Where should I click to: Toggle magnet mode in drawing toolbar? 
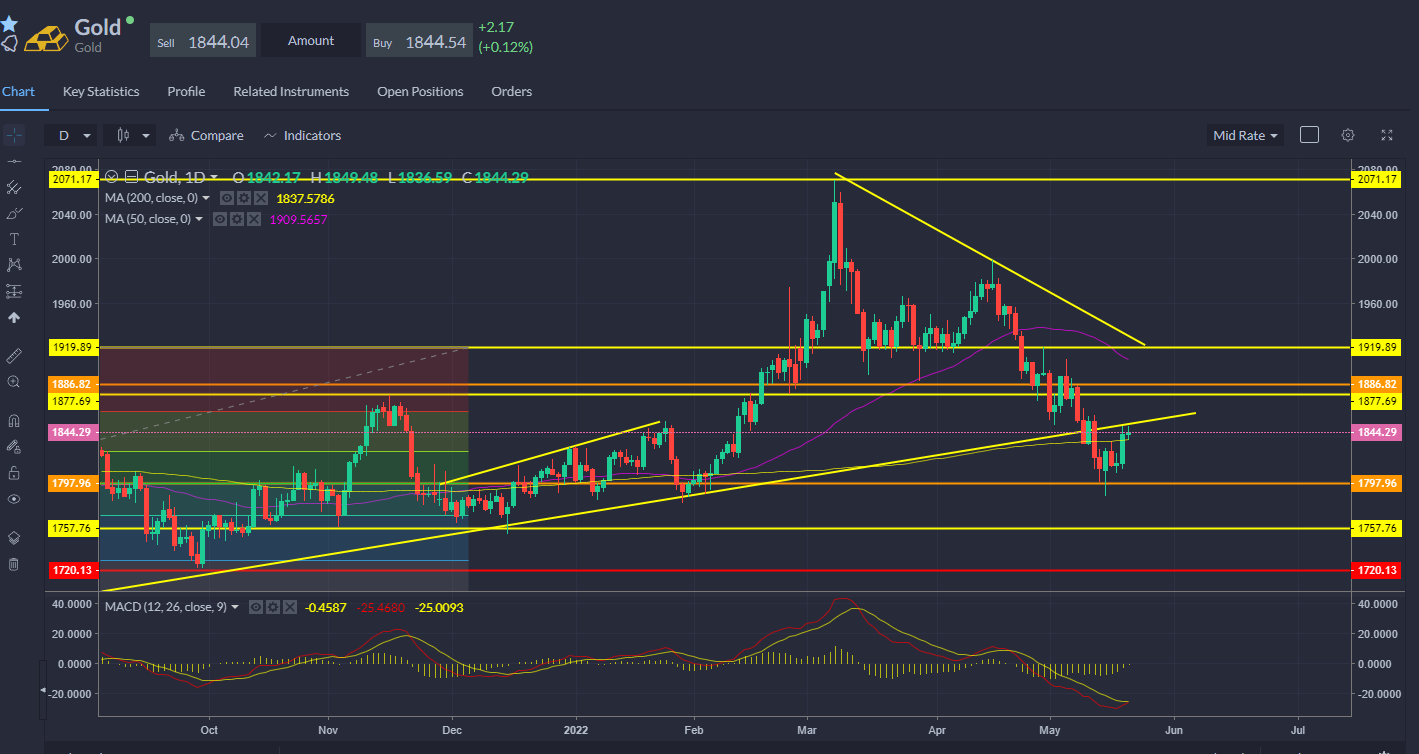click(x=14, y=420)
